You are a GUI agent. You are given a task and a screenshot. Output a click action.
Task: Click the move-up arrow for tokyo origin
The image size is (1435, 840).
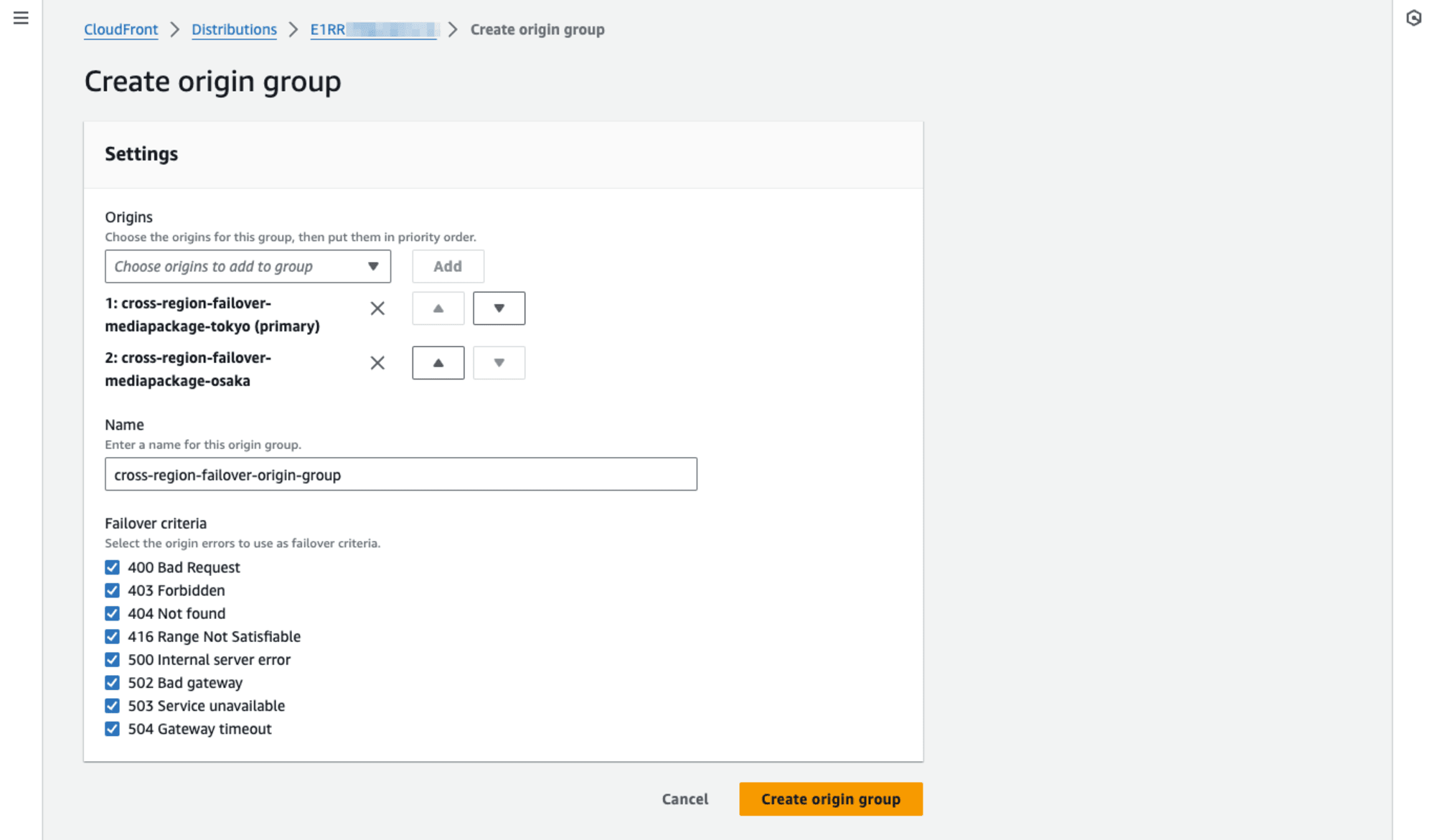click(438, 308)
